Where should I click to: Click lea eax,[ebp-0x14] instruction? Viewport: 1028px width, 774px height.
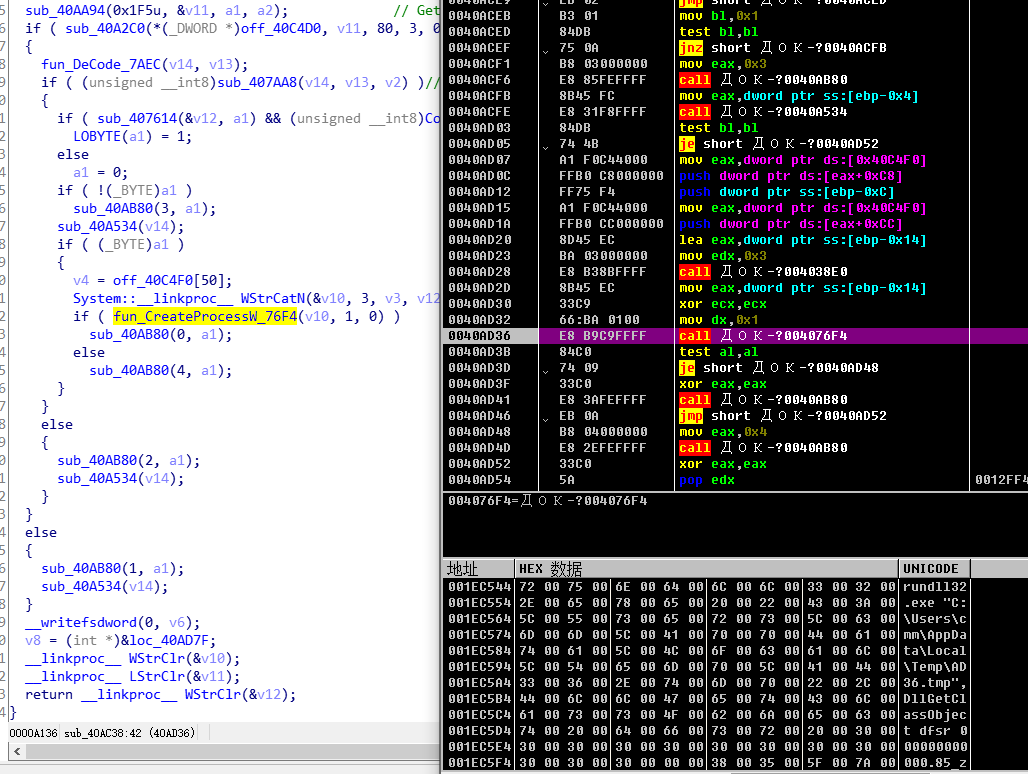802,240
